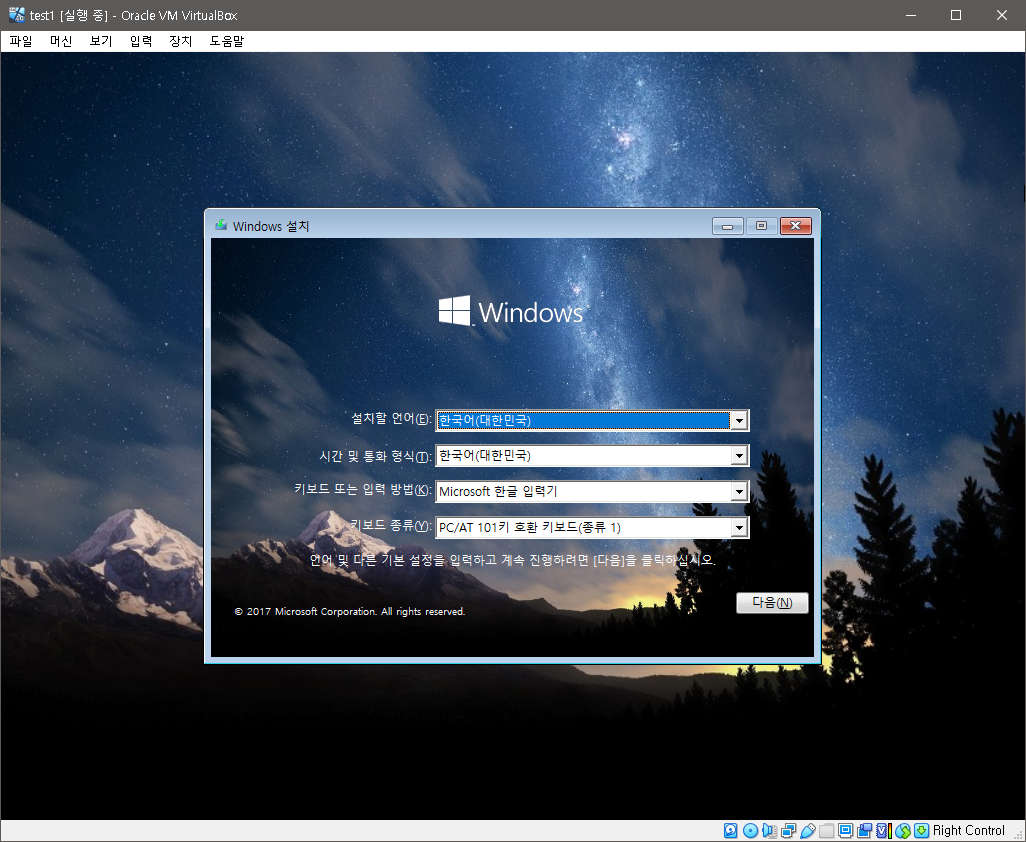Minimize the Windows 설치 dialog
This screenshot has width=1026, height=842.
(x=728, y=226)
